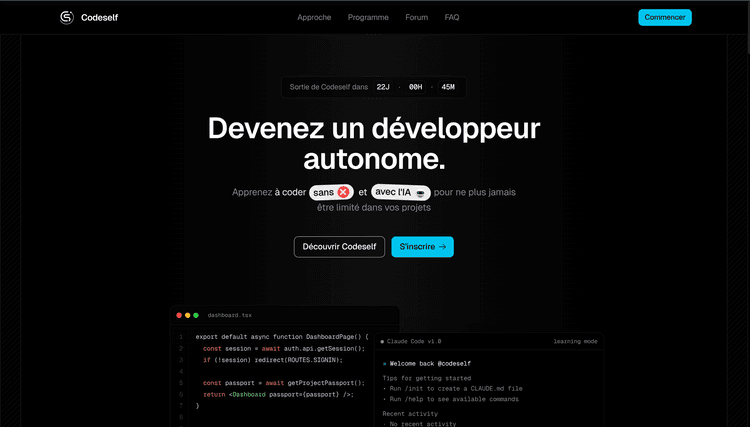Click 'Sortie de Codeself dans' text

click(x=329, y=87)
